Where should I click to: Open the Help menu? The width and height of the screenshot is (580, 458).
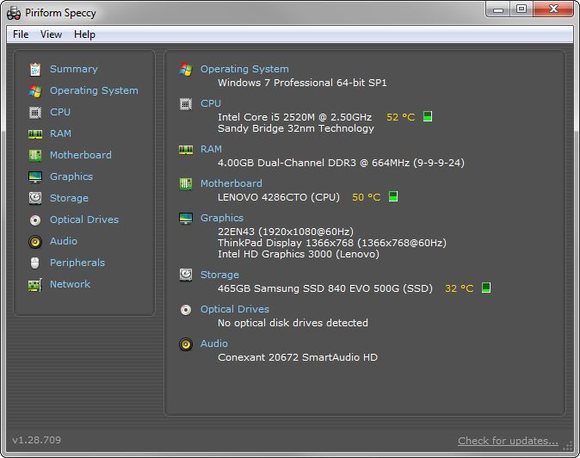tap(85, 34)
